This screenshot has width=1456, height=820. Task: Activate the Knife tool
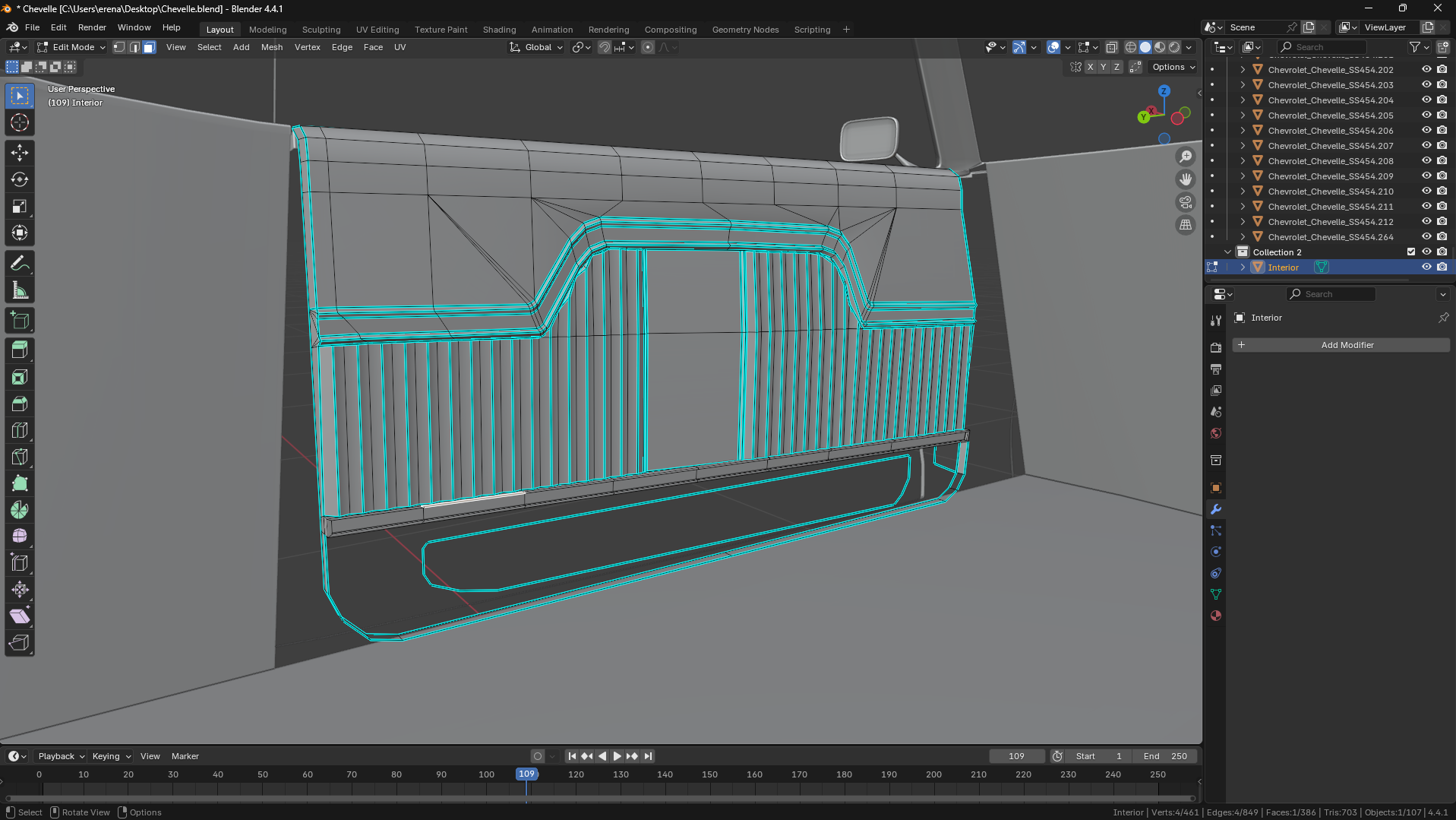(x=20, y=457)
